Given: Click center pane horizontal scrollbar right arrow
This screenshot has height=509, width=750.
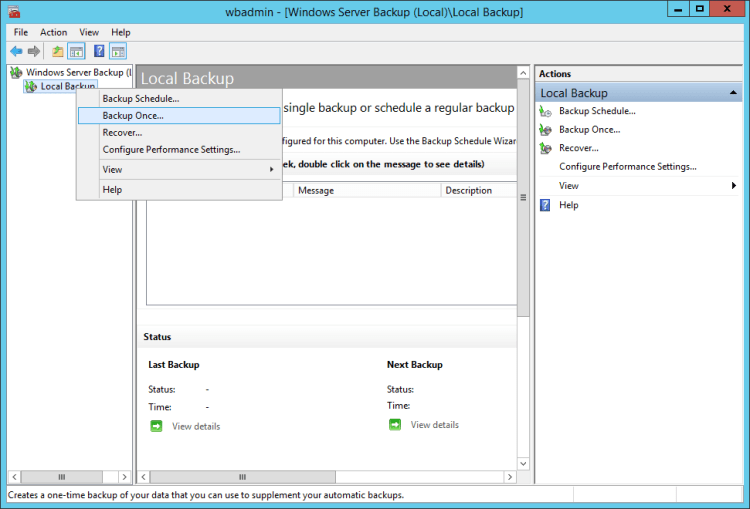Looking at the screenshot, I should 510,477.
